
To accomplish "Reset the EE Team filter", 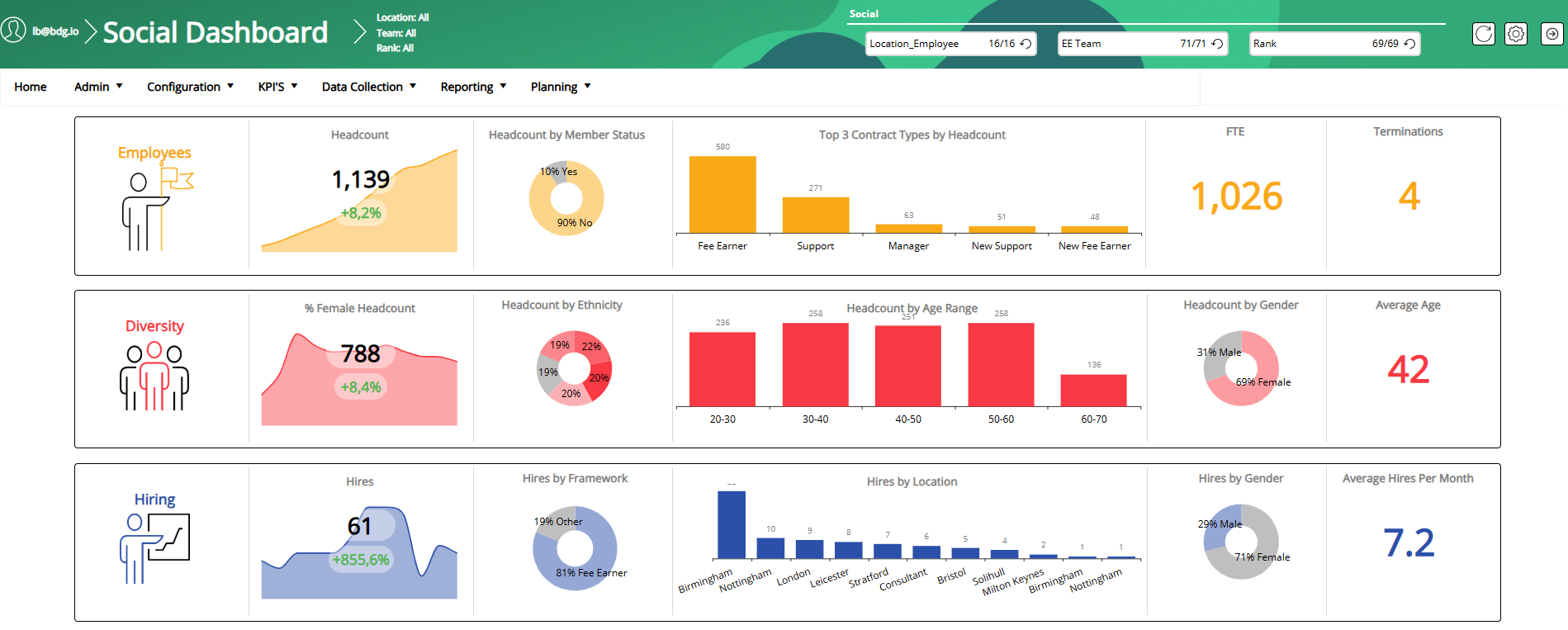I will tap(1217, 44).
